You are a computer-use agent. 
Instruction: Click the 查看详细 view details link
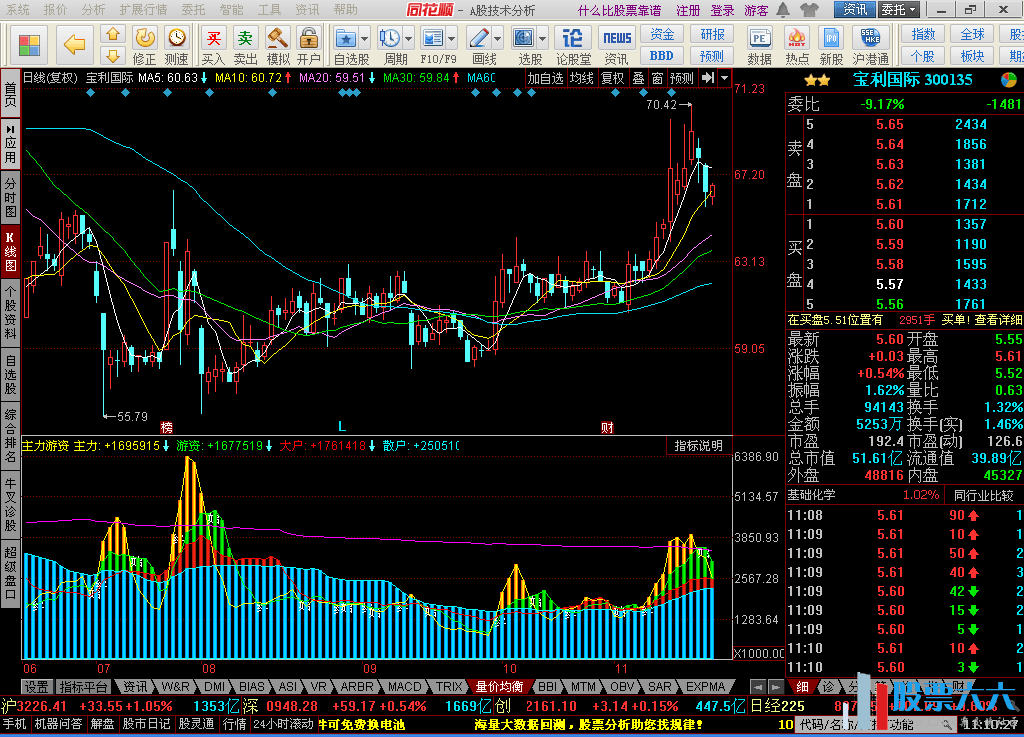coord(999,320)
